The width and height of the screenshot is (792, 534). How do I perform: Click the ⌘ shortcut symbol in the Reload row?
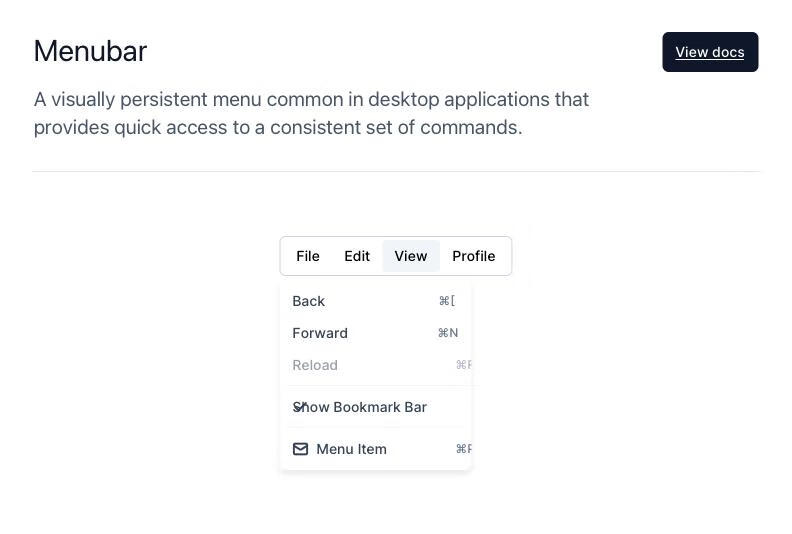coord(463,365)
